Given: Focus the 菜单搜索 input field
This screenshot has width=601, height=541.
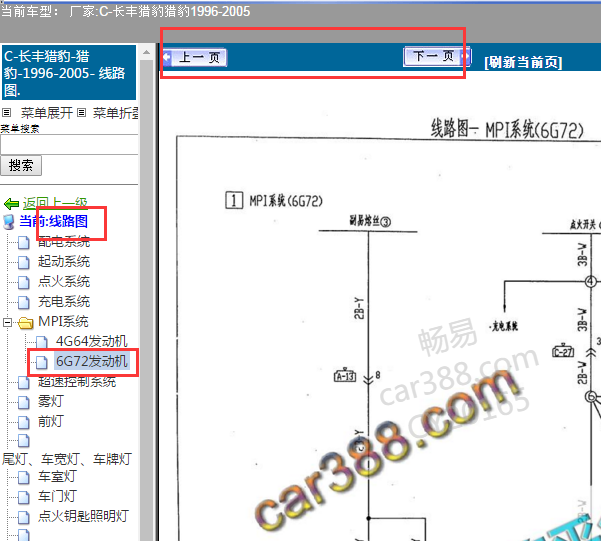Looking at the screenshot, I should 69,145.
